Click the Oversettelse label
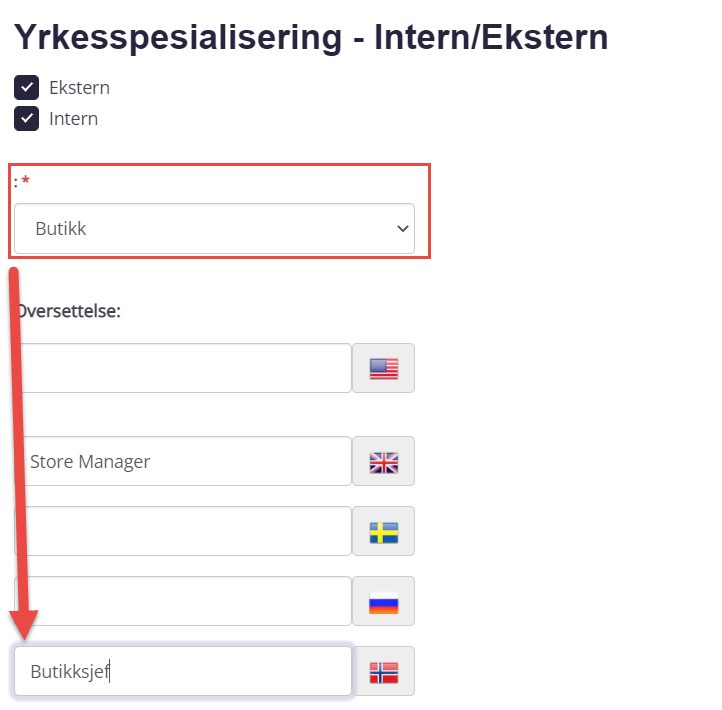Image resolution: width=722 pixels, height=710 pixels. [x=68, y=311]
